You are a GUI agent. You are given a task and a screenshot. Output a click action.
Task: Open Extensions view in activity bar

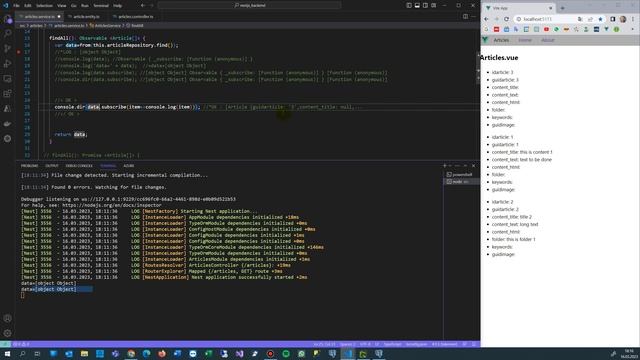(7, 93)
